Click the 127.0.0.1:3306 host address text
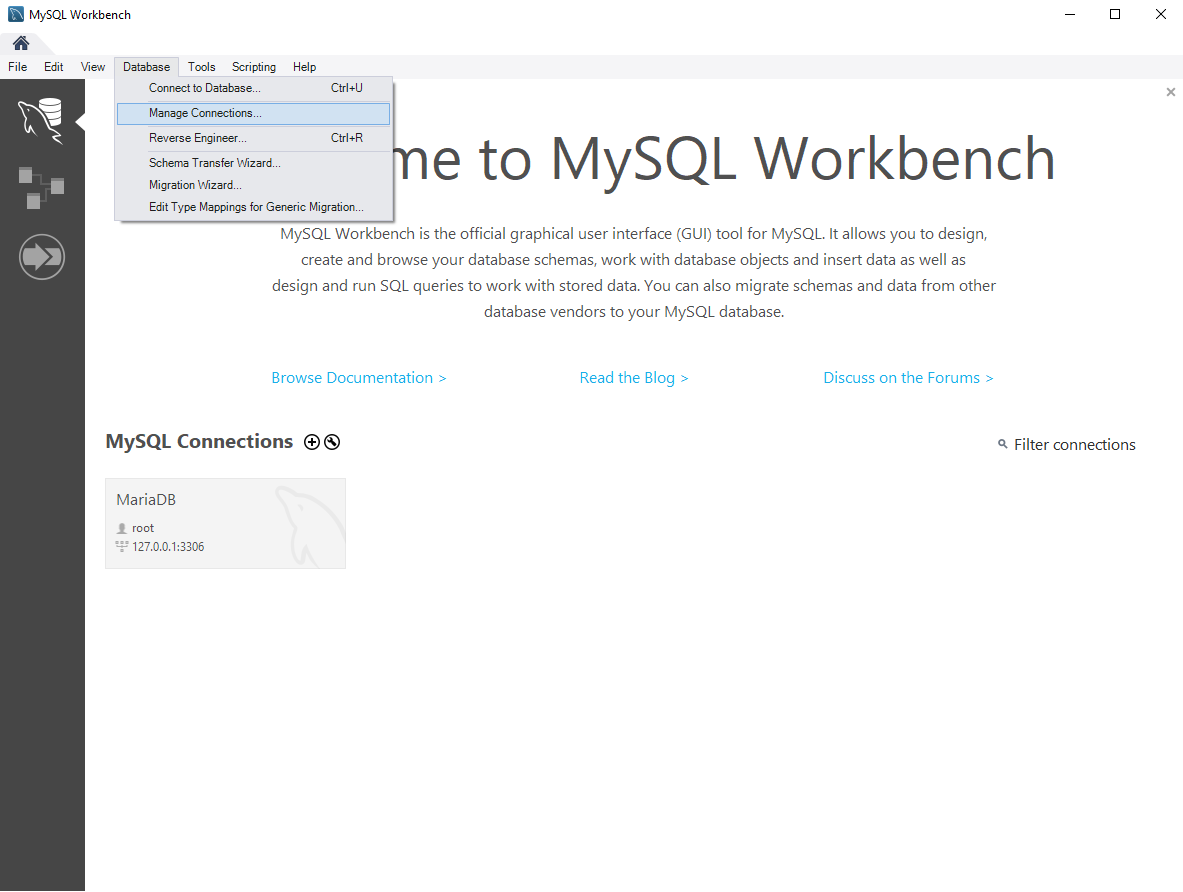The width and height of the screenshot is (1183, 892). (x=168, y=546)
